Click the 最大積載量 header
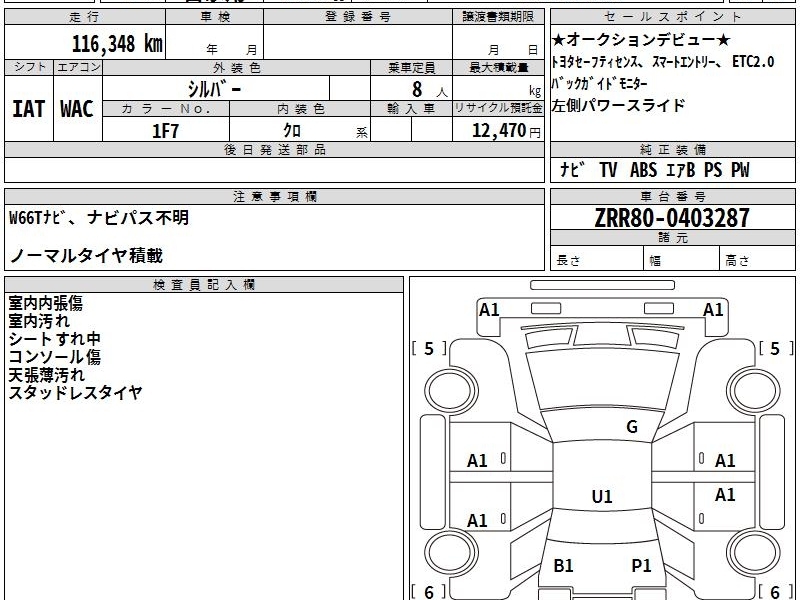The height and width of the screenshot is (600, 800). (x=498, y=67)
